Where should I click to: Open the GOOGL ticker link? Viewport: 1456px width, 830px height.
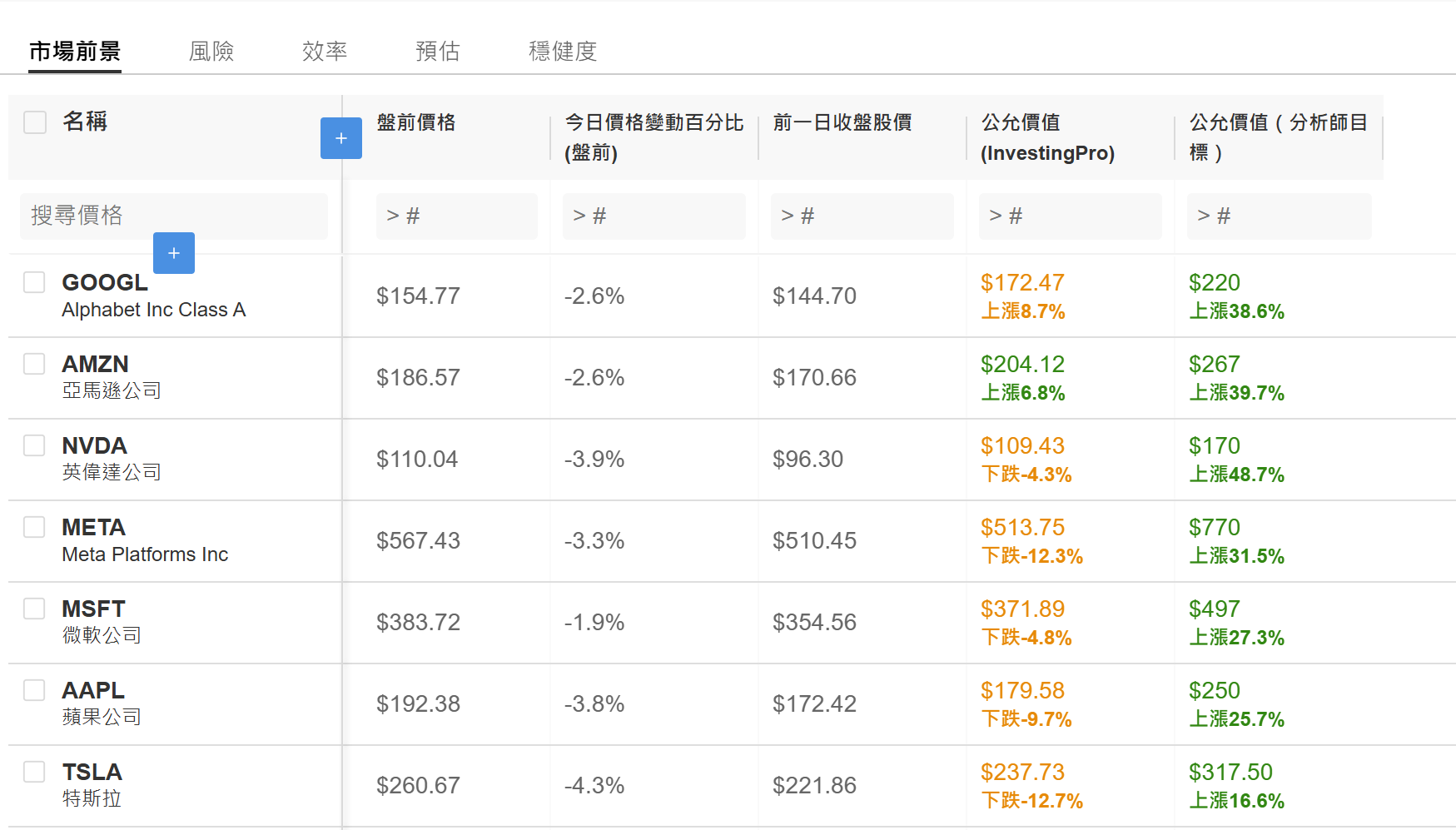(x=105, y=282)
